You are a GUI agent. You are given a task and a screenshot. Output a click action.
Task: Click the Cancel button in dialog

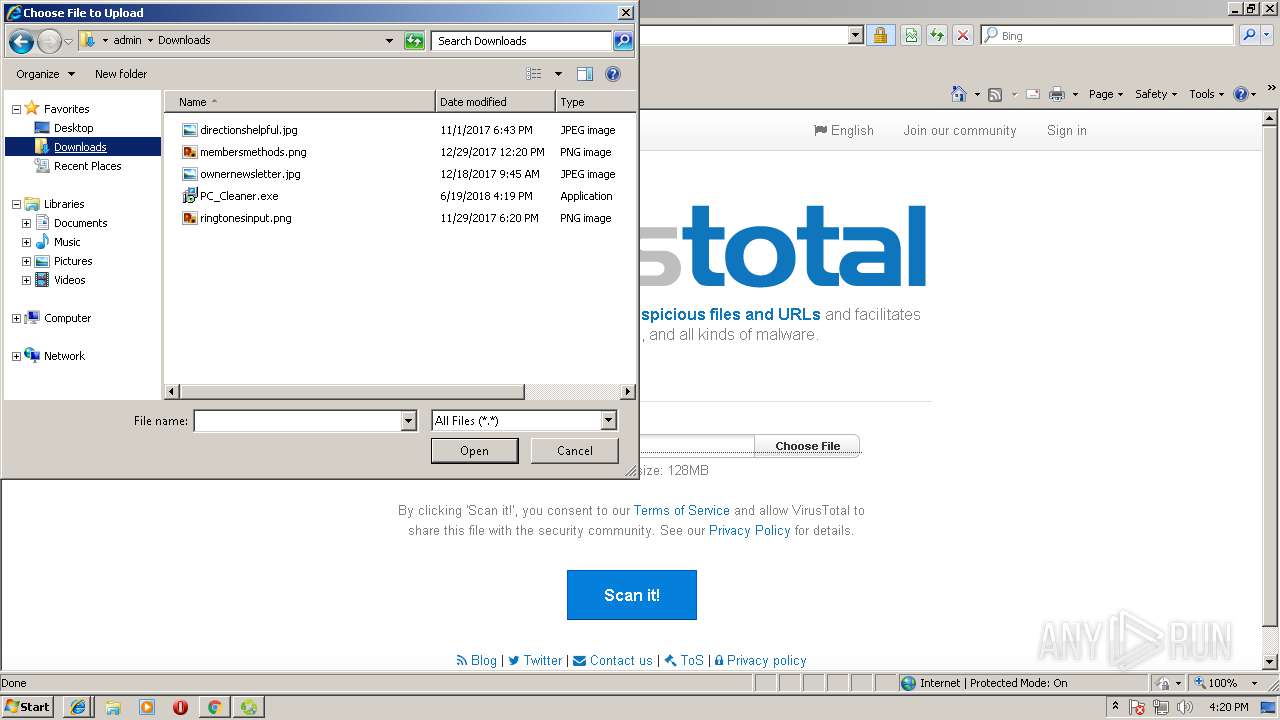pos(575,451)
